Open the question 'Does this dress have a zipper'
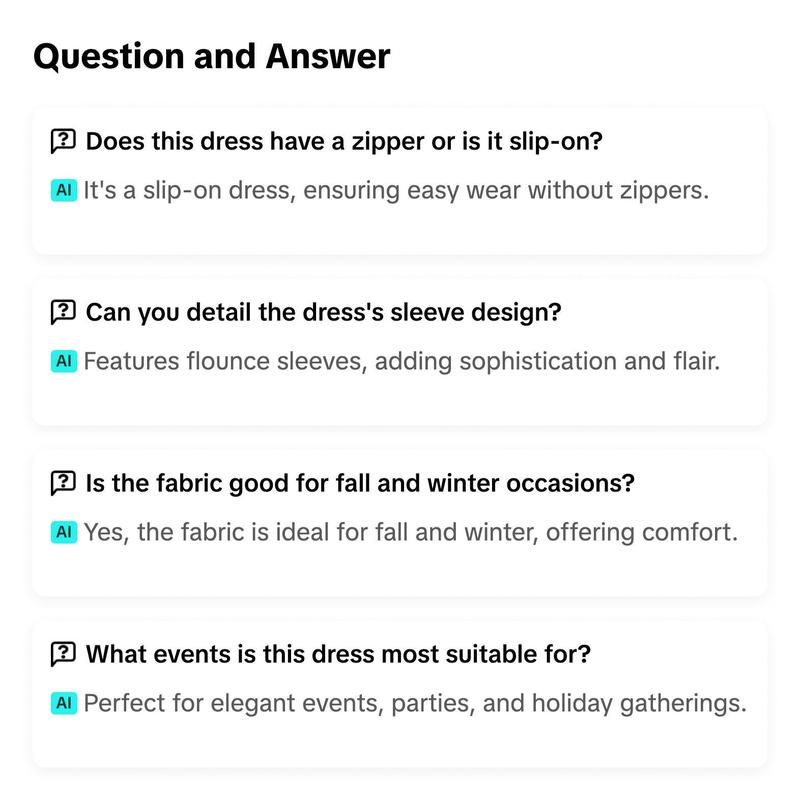The image size is (800, 800). tap(344, 141)
